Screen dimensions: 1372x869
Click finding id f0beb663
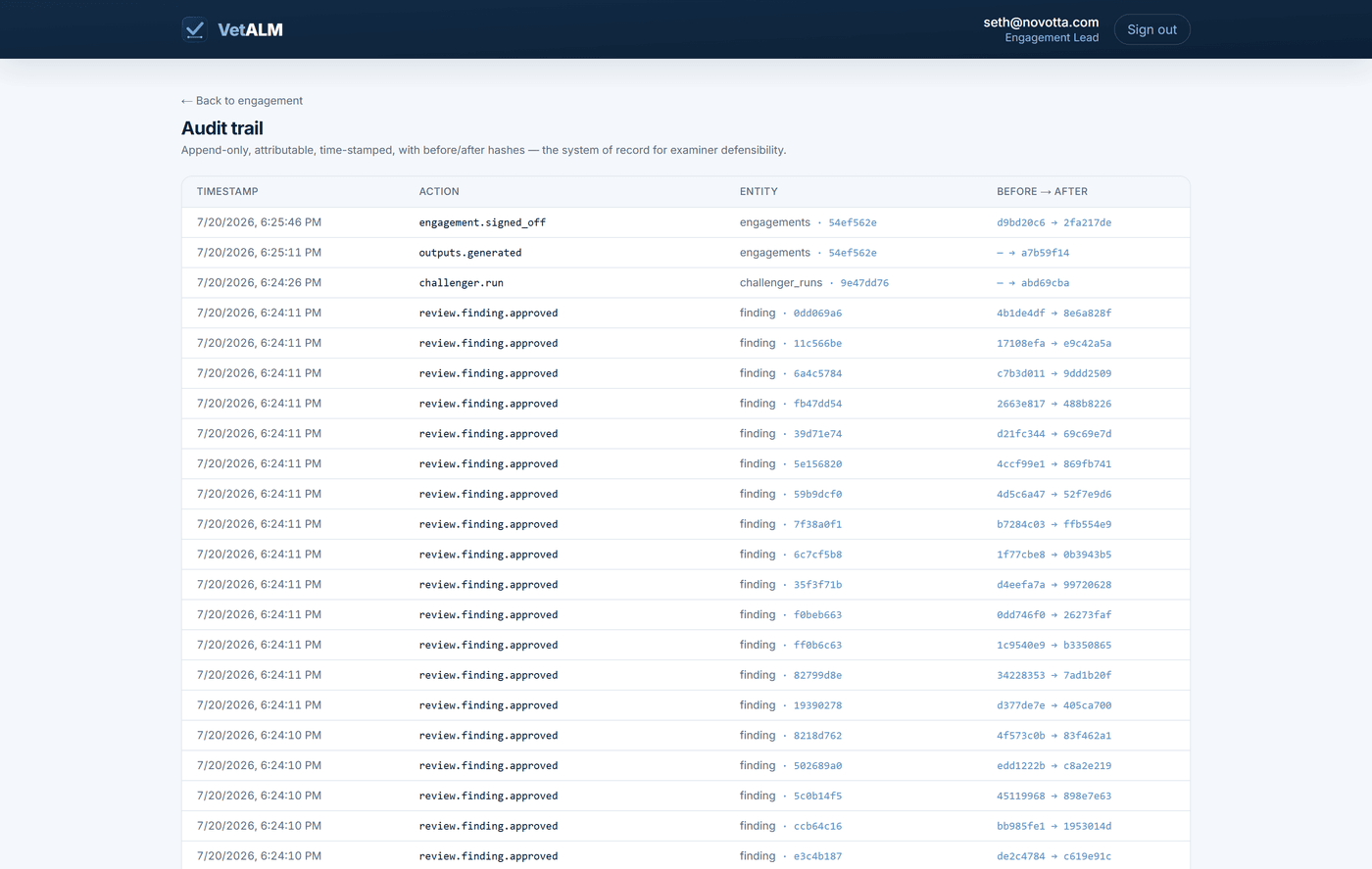tap(817, 615)
